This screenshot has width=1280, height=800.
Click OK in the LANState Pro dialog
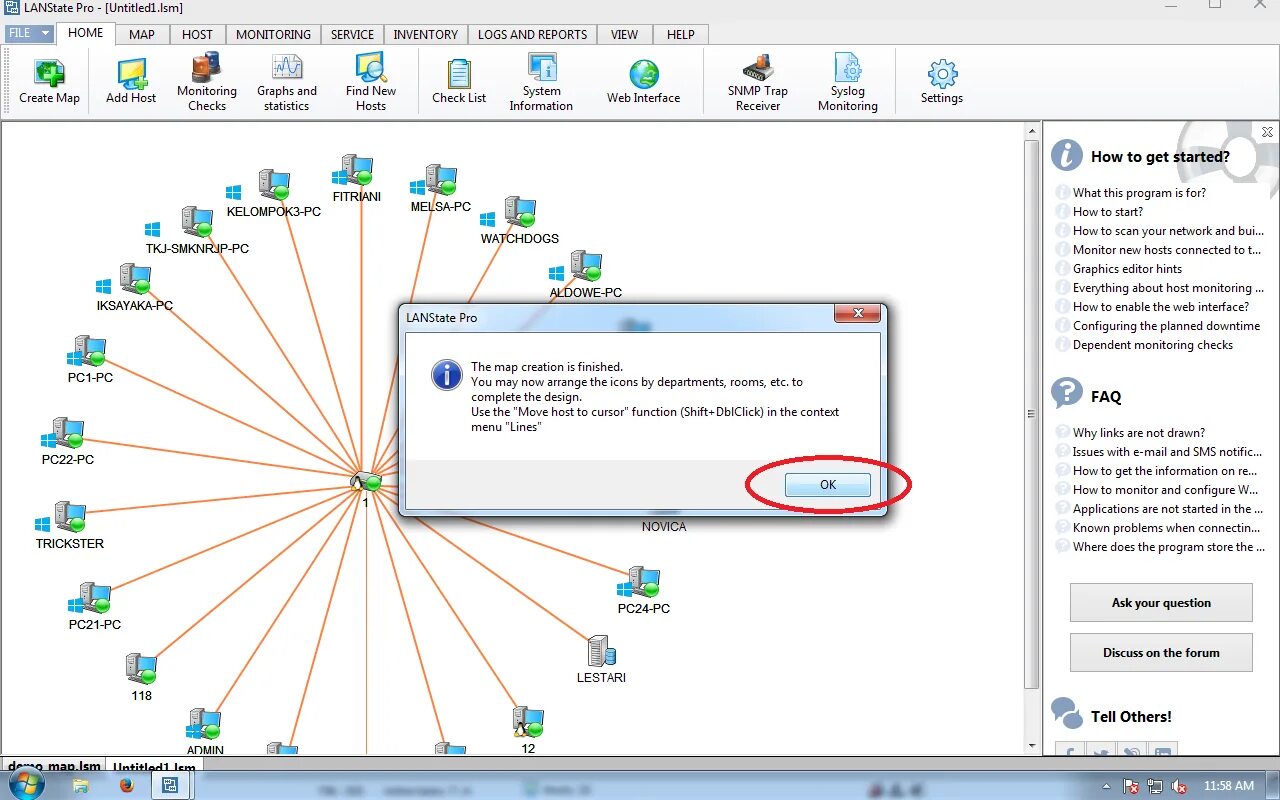point(828,485)
